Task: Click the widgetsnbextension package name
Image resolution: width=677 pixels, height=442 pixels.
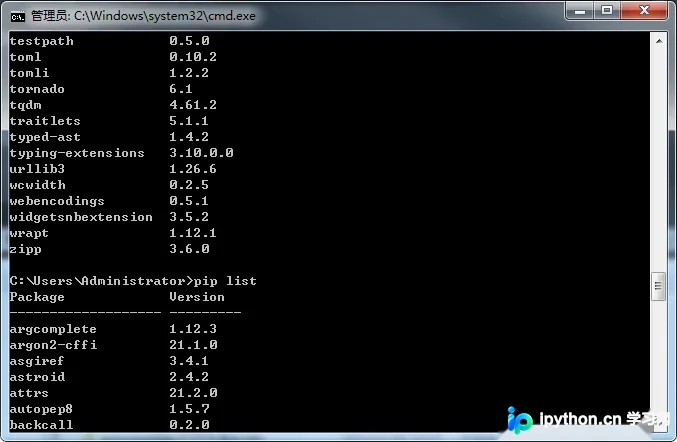Action: coord(81,217)
